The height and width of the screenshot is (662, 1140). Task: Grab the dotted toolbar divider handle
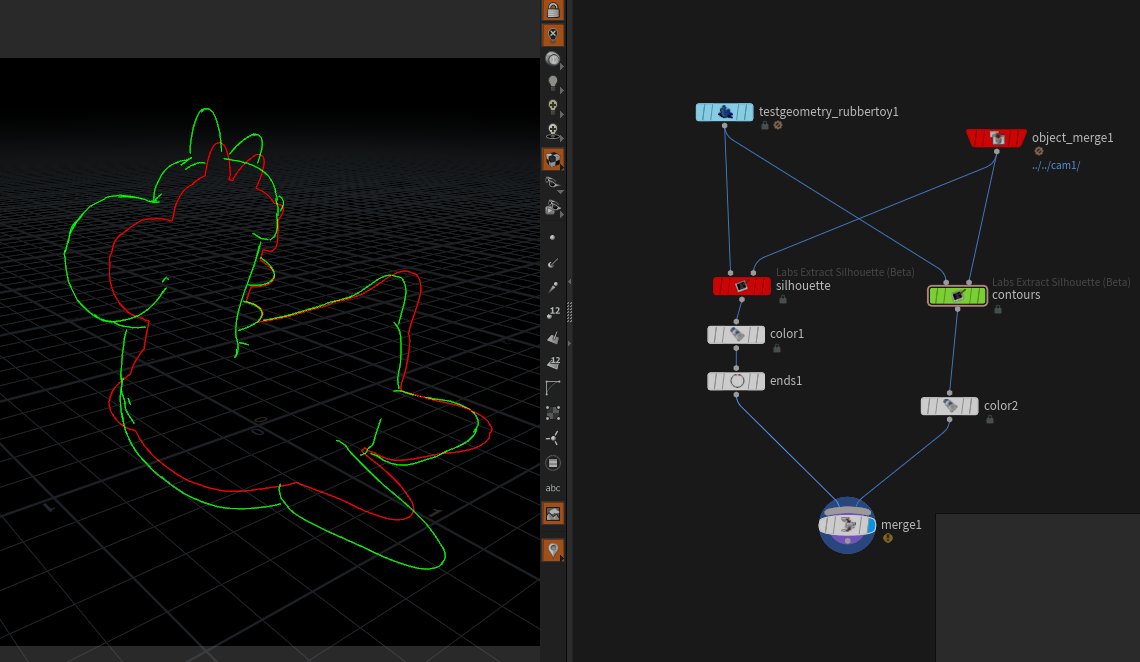[569, 312]
